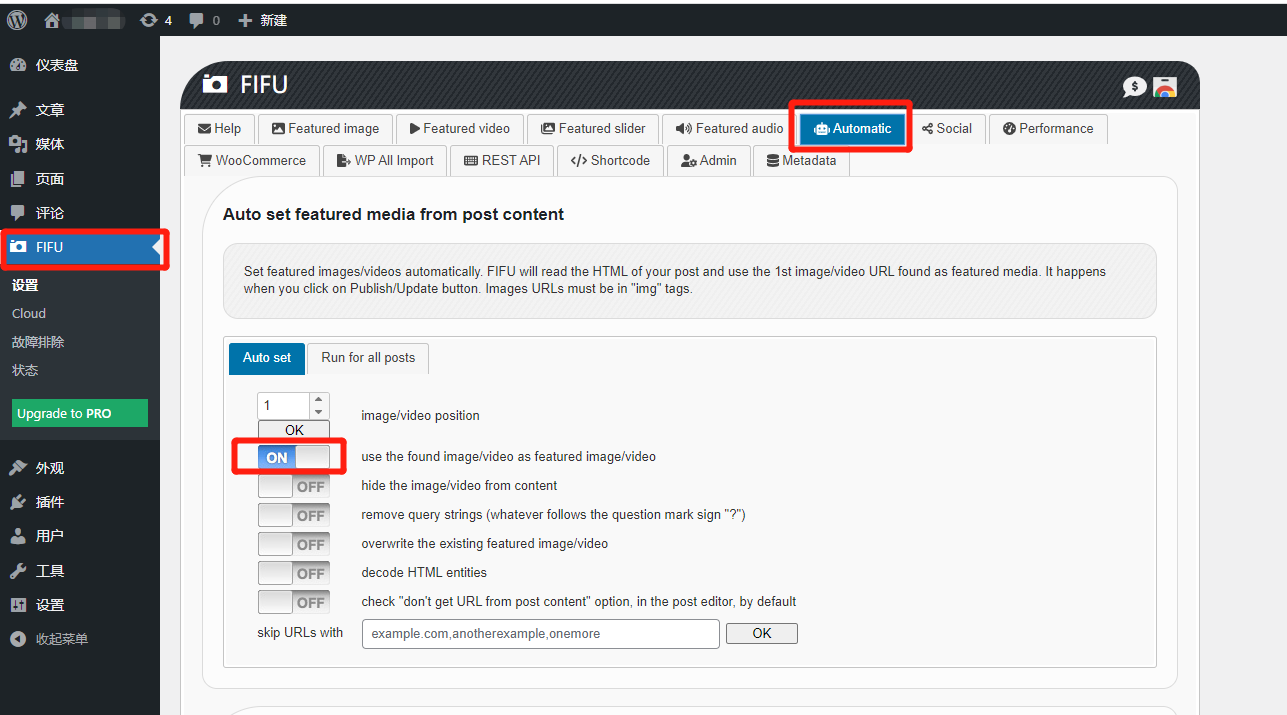Image resolution: width=1287 pixels, height=715 pixels.
Task: Toggle hide the image/video from content
Action: (x=293, y=486)
